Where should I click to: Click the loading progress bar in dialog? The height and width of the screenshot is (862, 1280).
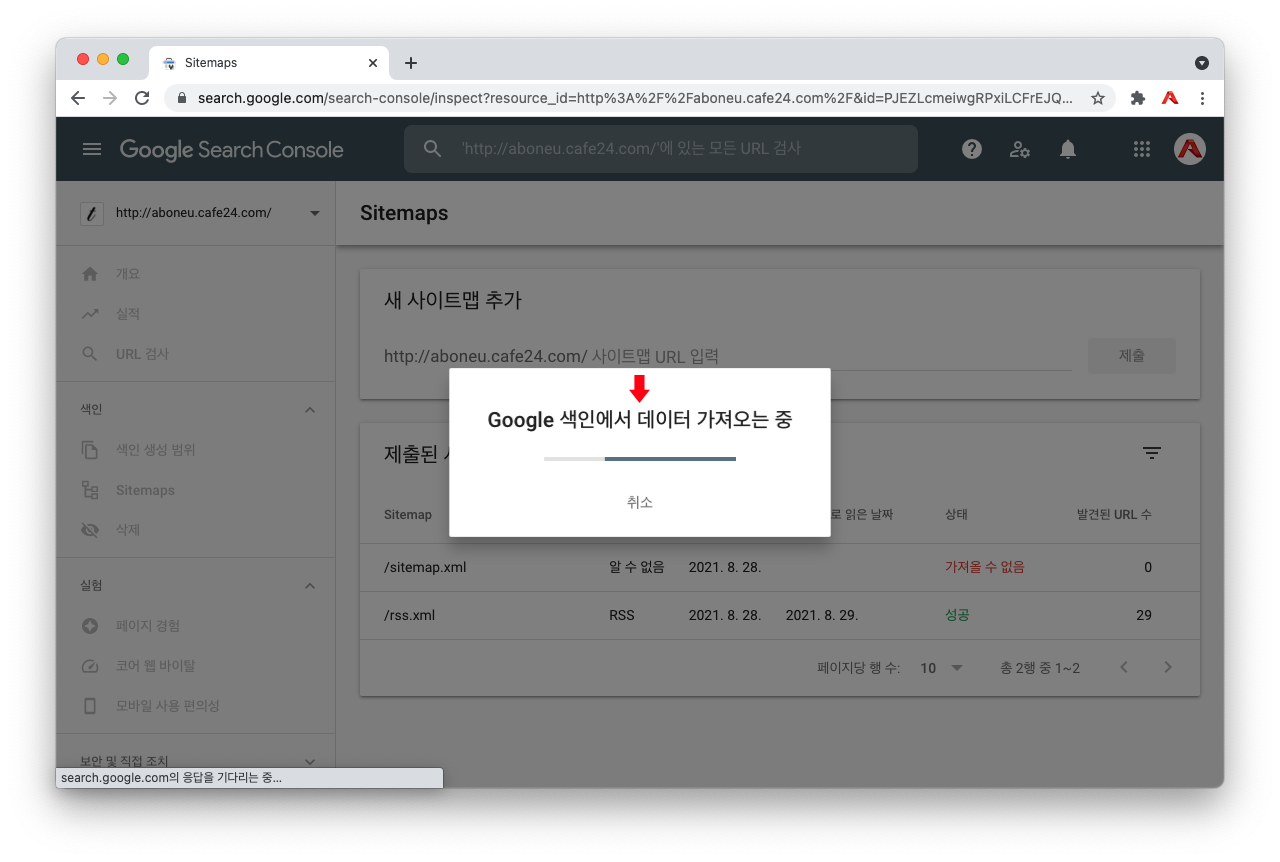640,459
